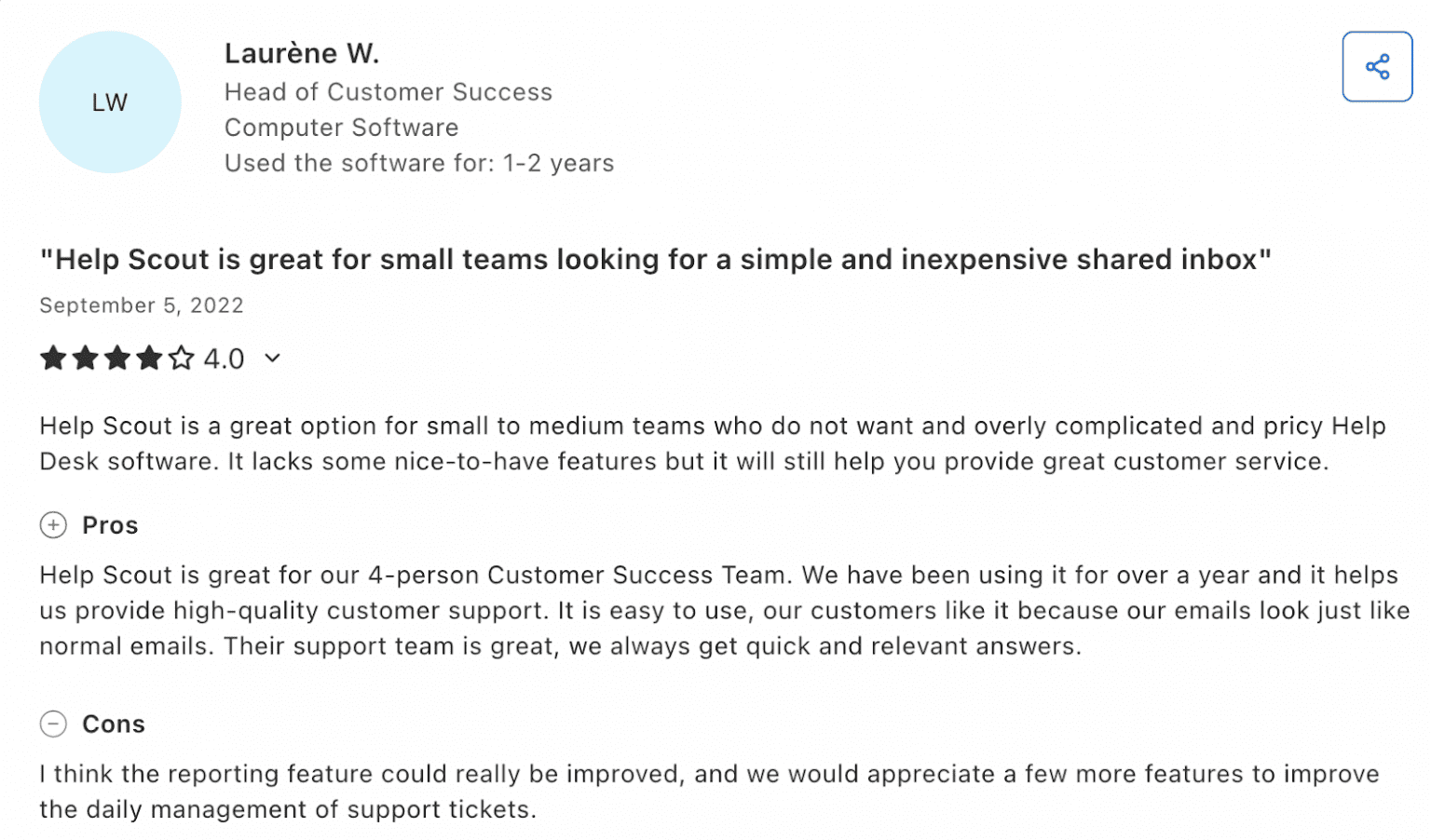1431x840 pixels.
Task: Select the fourth filled rating star
Action: click(149, 359)
